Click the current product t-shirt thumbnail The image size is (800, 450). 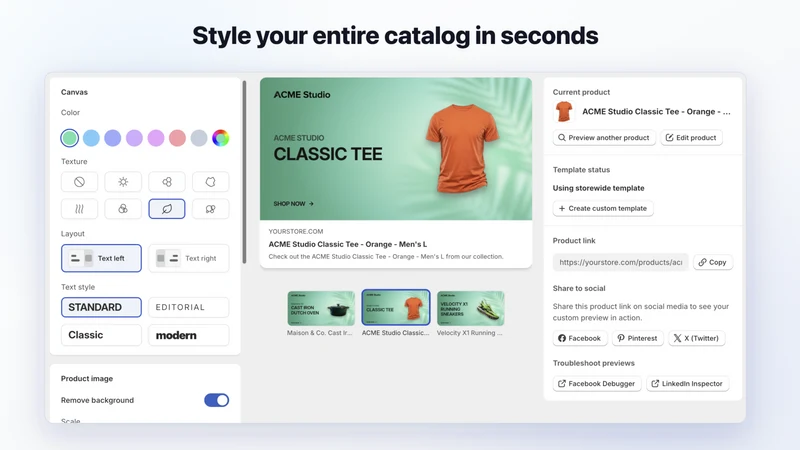pos(564,111)
